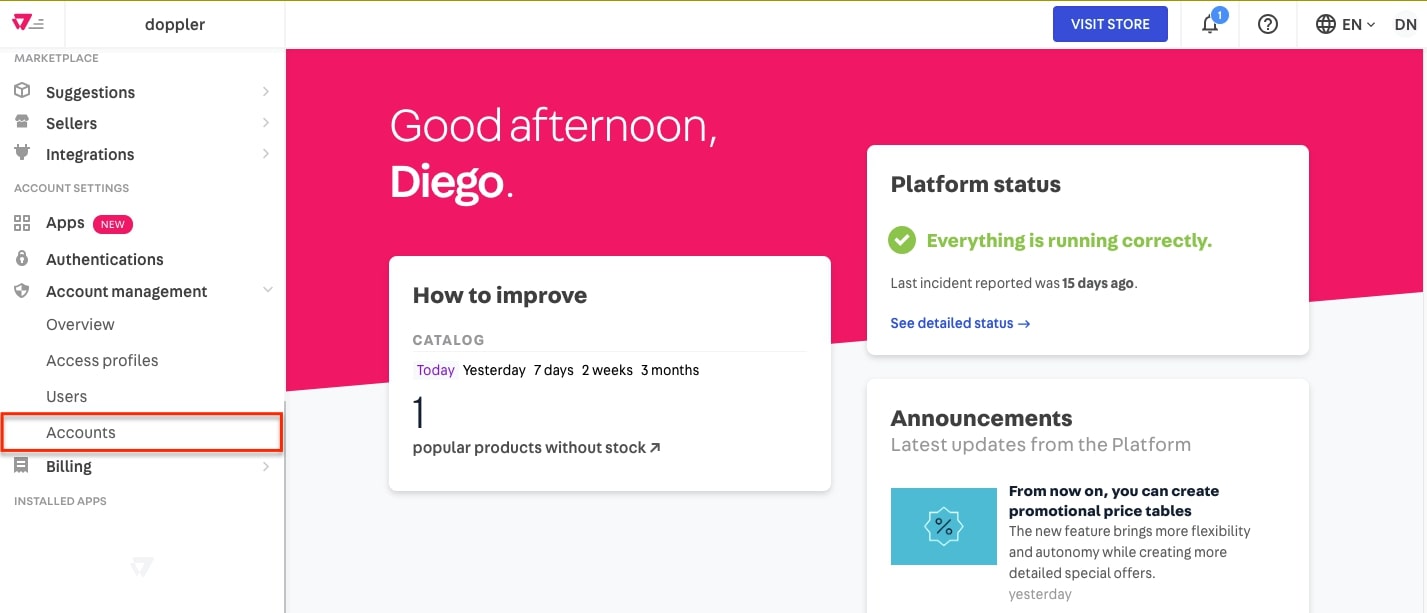Click the Authentications lock icon
The height and width of the screenshot is (613, 1427).
22,259
